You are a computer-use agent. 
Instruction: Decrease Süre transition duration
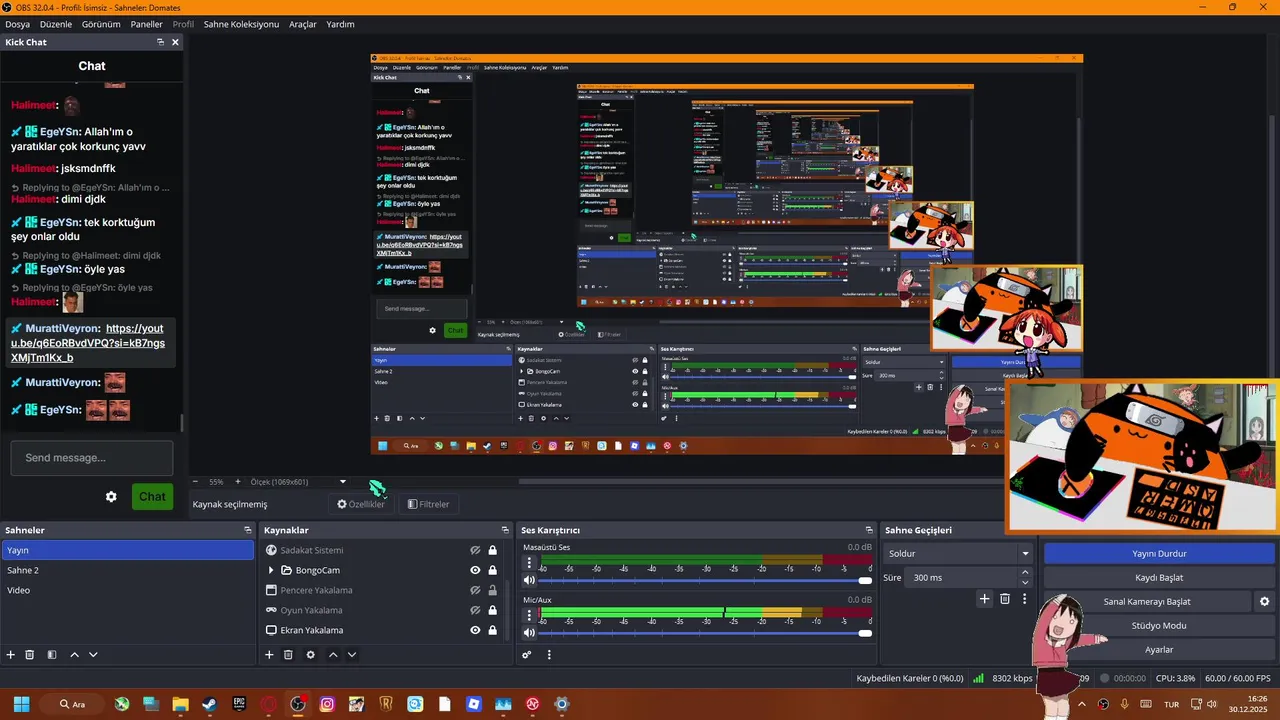click(x=1025, y=582)
